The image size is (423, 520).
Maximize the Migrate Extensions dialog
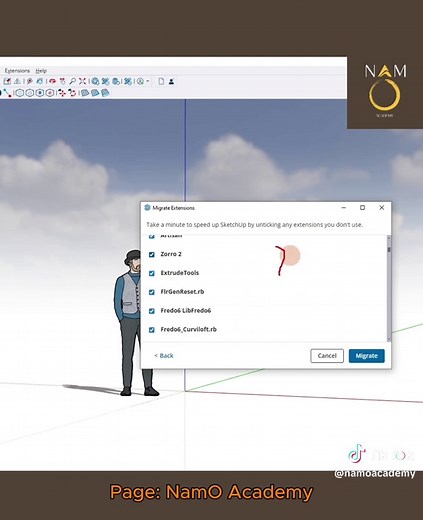tap(363, 208)
